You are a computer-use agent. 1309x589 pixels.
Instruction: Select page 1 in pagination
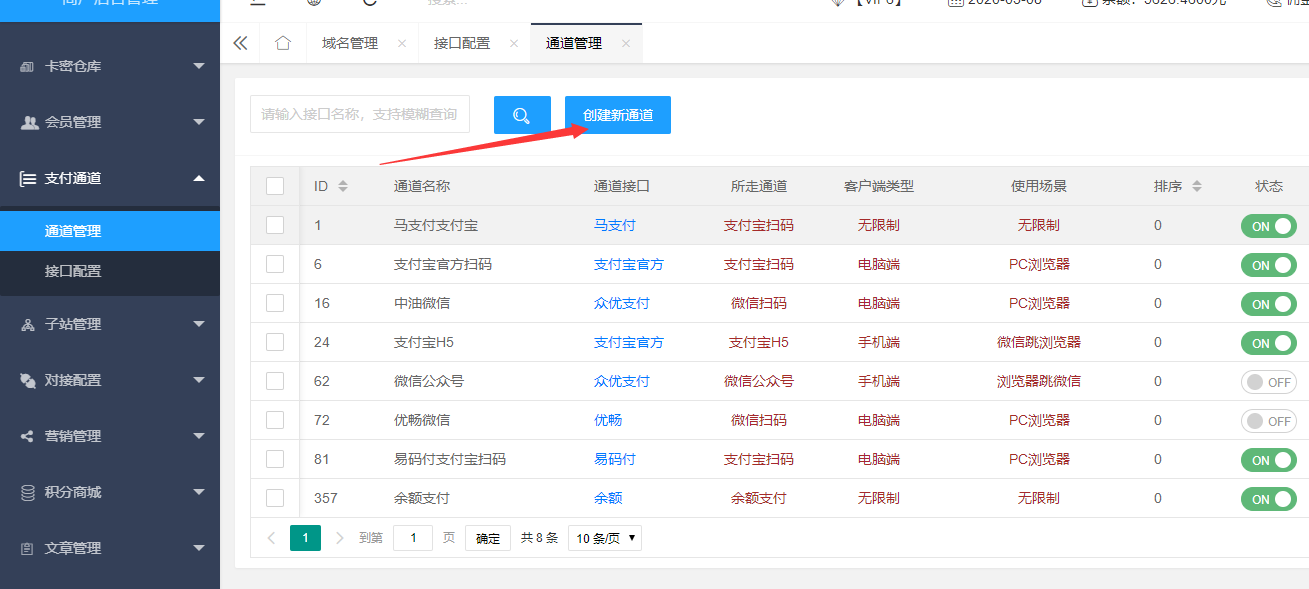click(x=305, y=538)
